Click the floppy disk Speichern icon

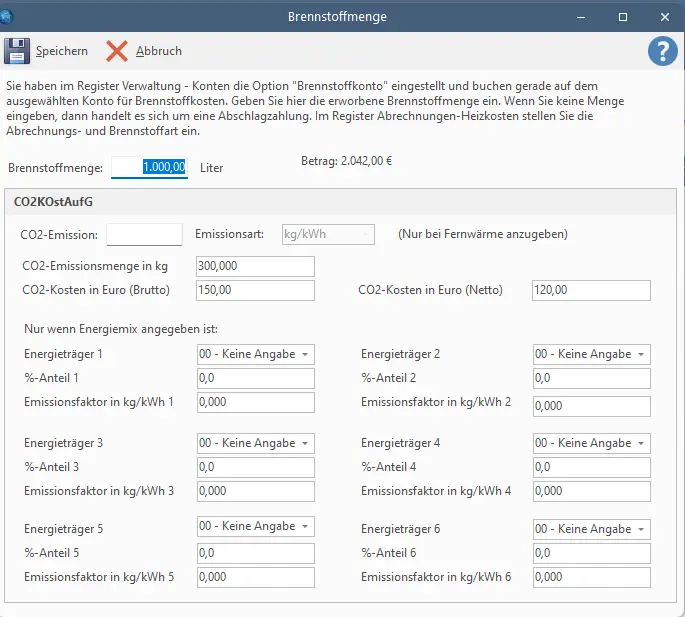coord(17,51)
